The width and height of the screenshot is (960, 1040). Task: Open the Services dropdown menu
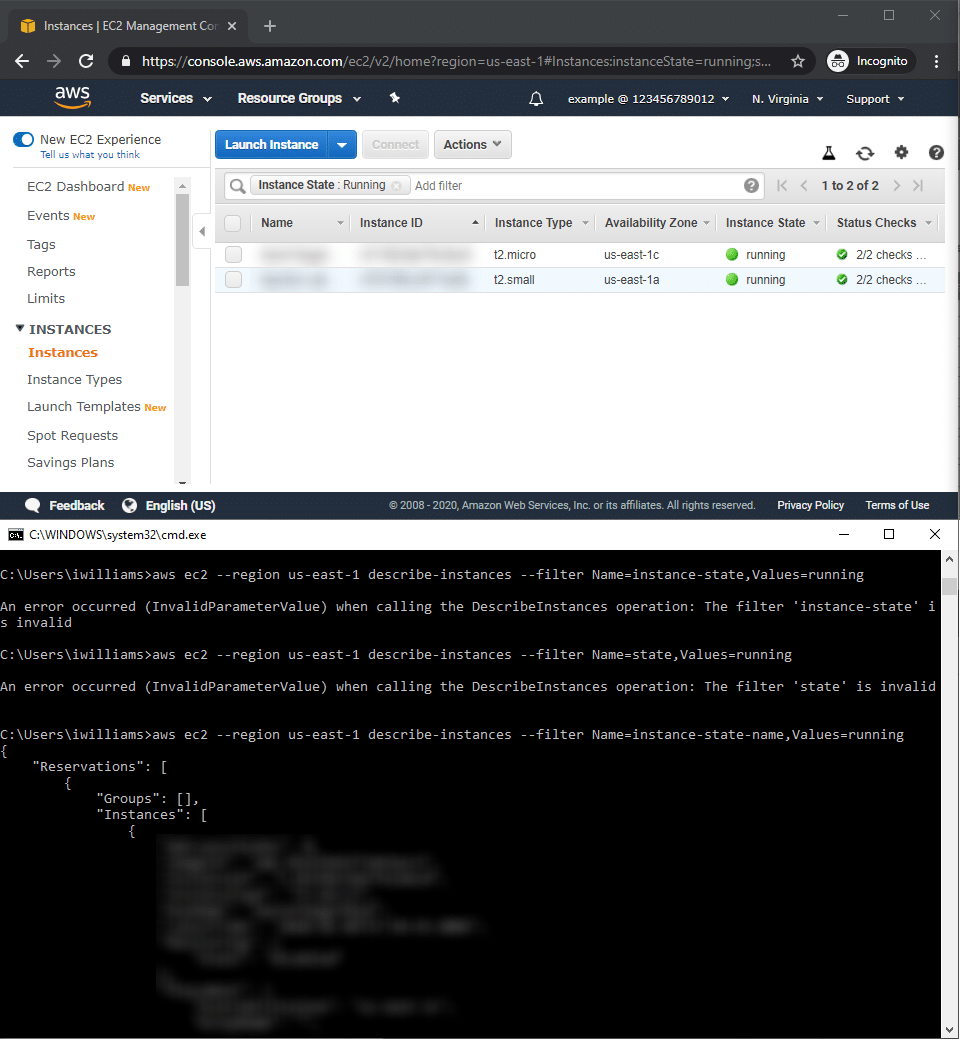pos(176,98)
